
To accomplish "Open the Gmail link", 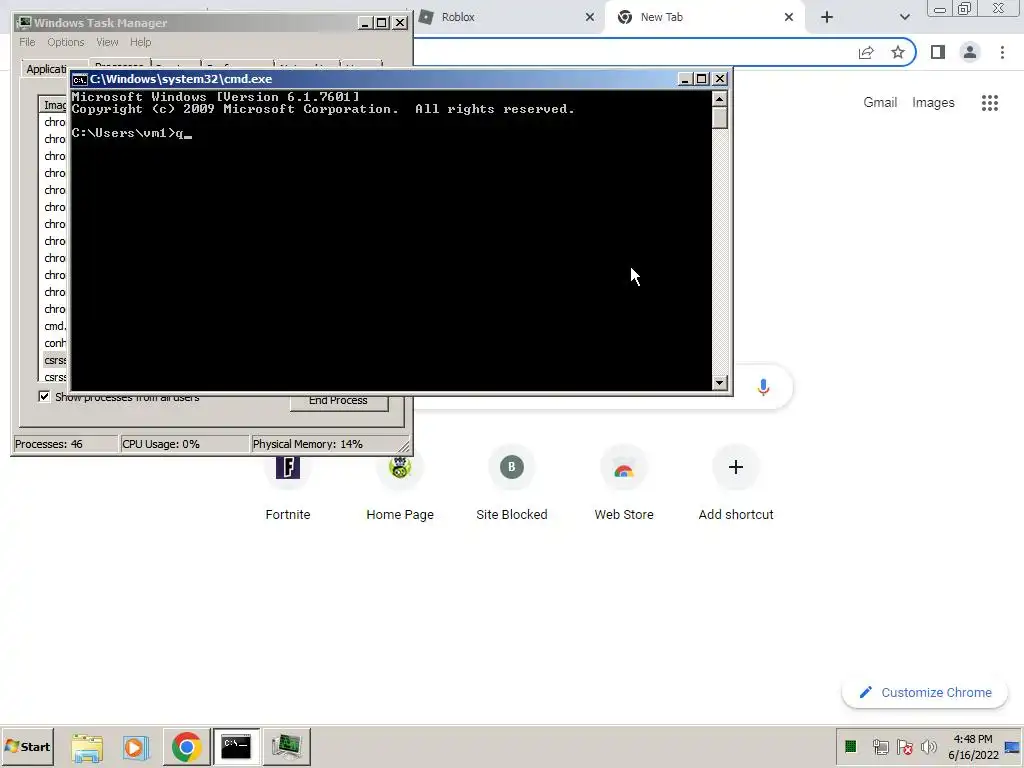I will click(x=880, y=103).
